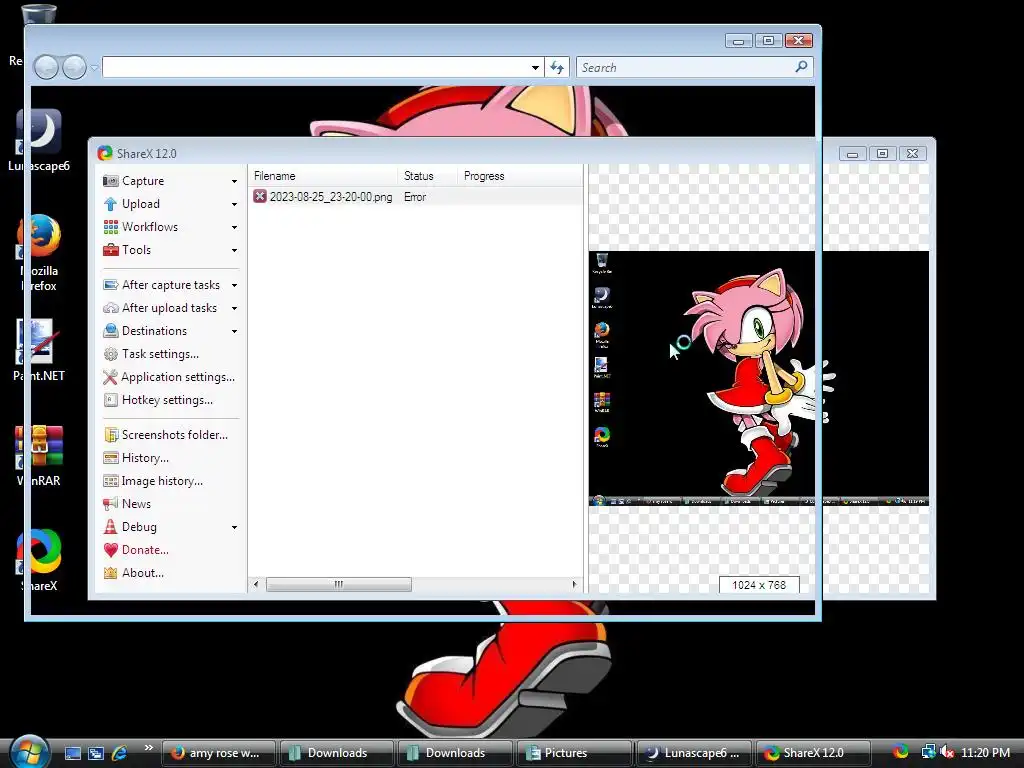The height and width of the screenshot is (768, 1024).
Task: Click the Donate heart icon
Action: click(110, 550)
